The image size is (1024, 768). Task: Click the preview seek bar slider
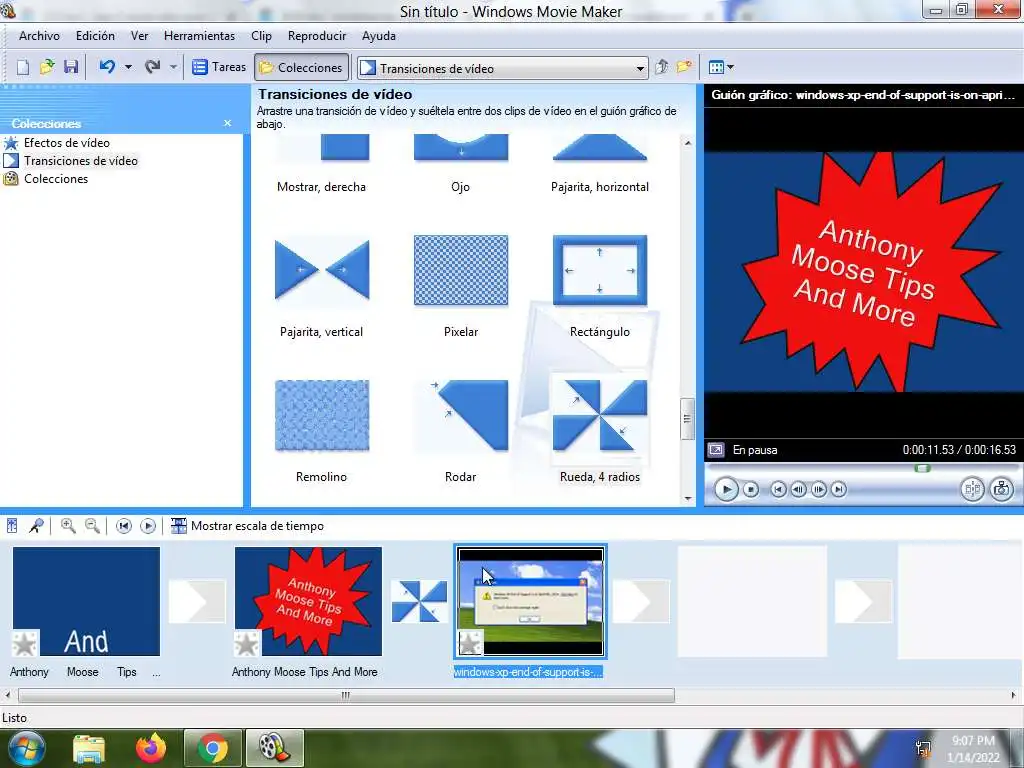[922, 468]
